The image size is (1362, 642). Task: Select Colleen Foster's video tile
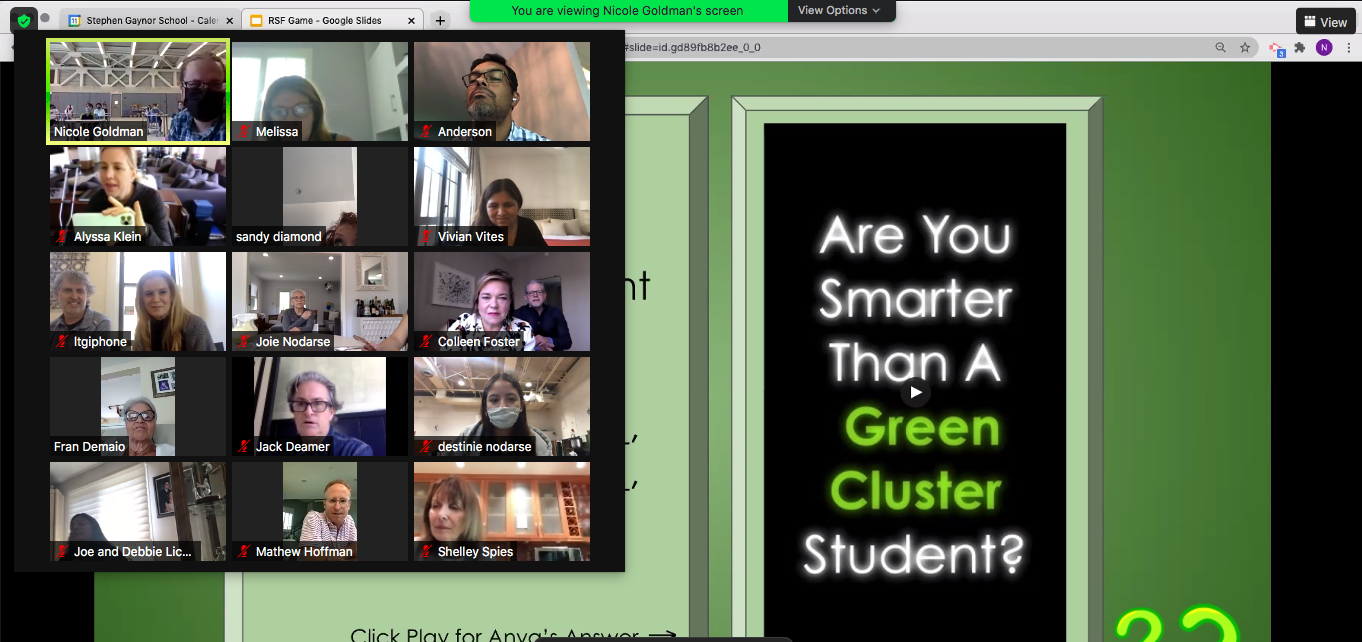point(502,301)
